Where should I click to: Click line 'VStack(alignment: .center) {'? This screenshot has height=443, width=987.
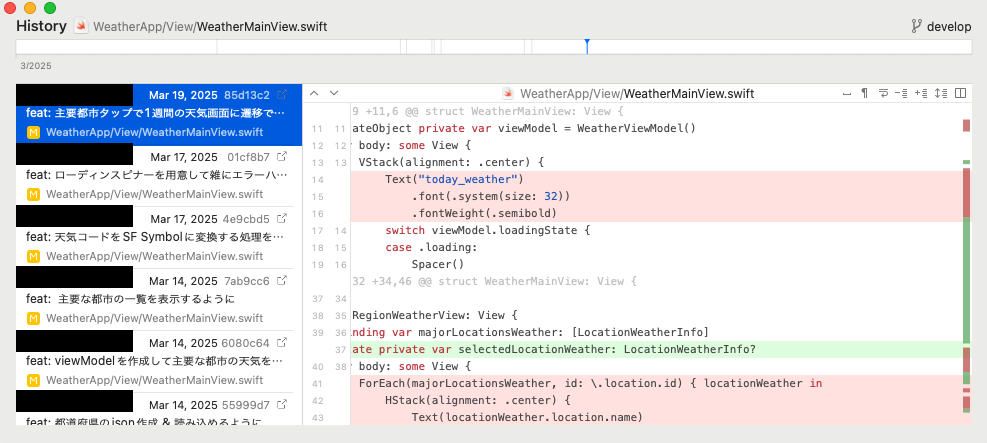pos(451,162)
